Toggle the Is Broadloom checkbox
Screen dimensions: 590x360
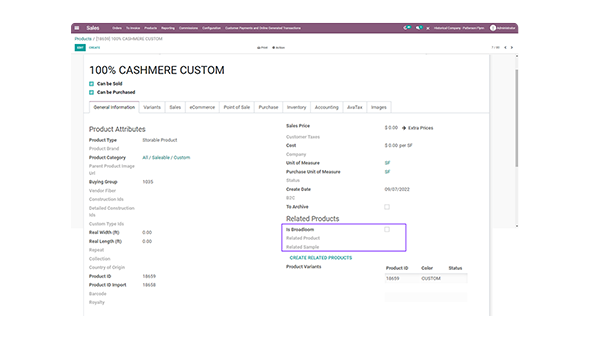(x=387, y=229)
